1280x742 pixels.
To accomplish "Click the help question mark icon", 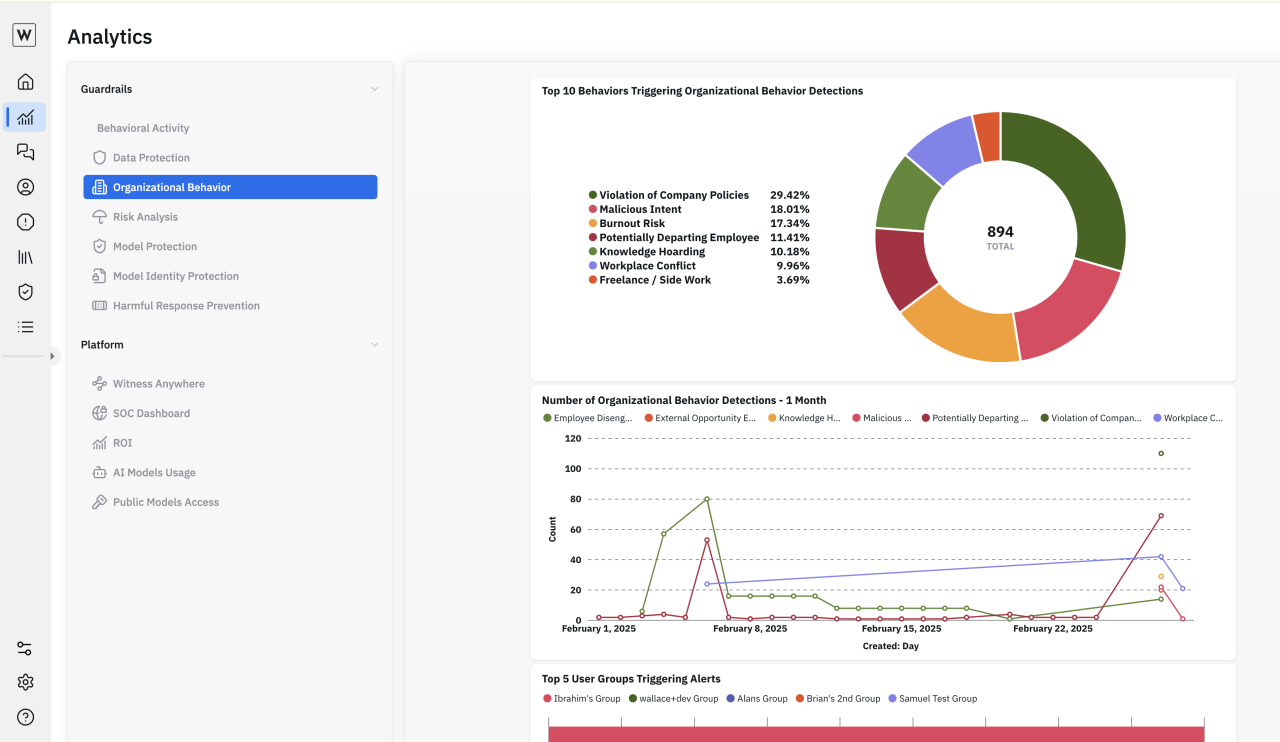I will (x=26, y=717).
